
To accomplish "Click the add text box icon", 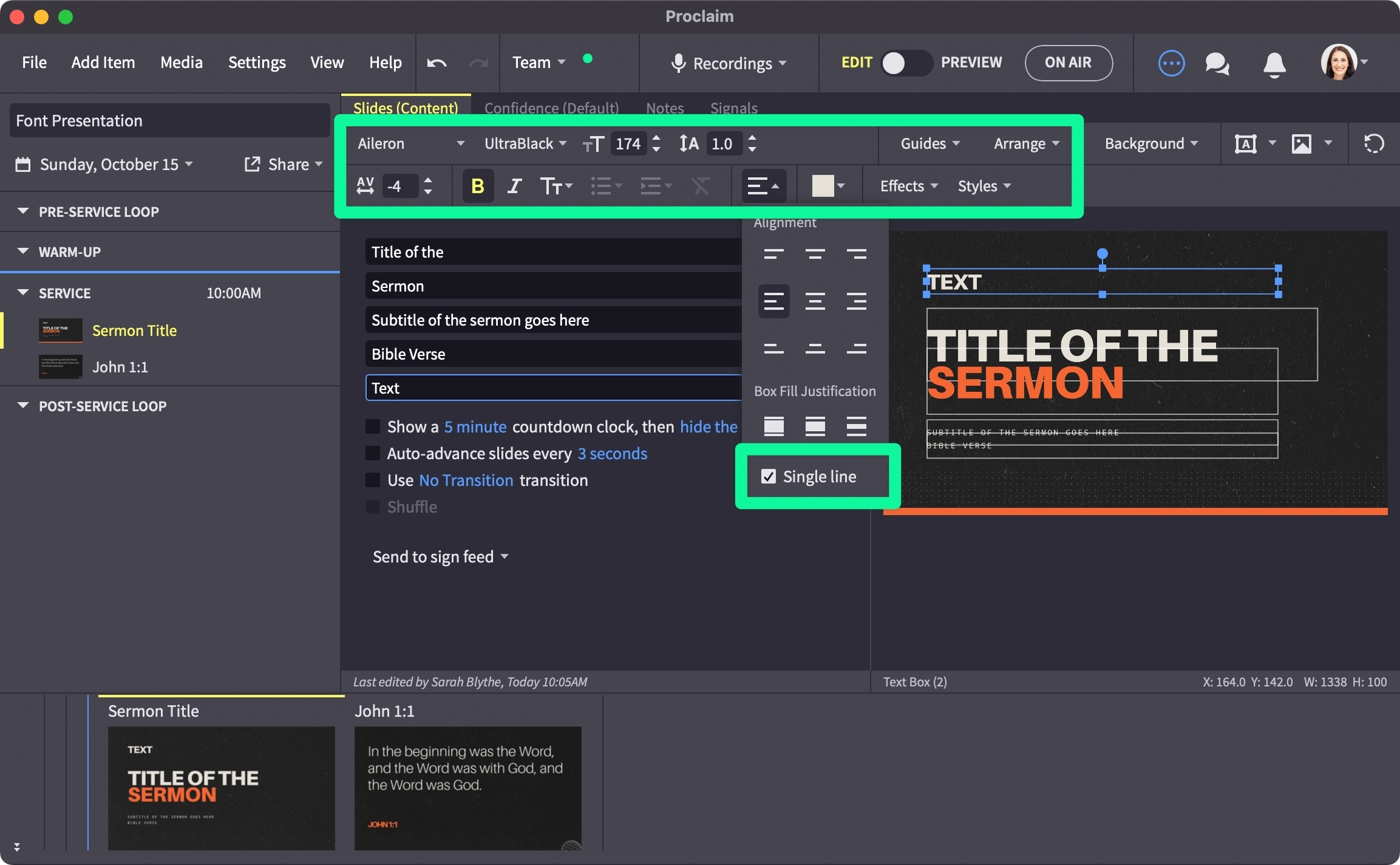I will (1246, 144).
